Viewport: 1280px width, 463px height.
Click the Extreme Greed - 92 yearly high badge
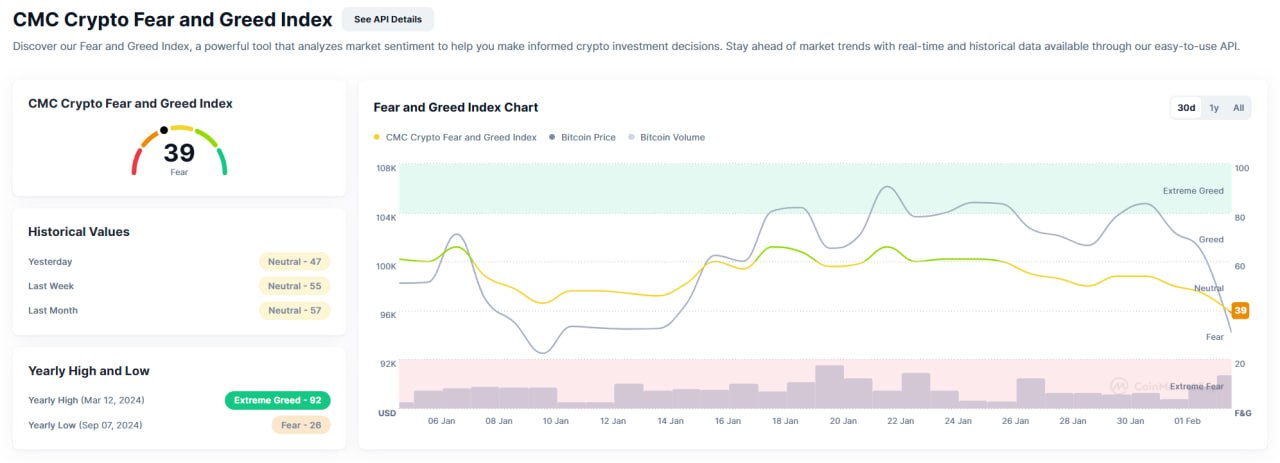point(277,400)
